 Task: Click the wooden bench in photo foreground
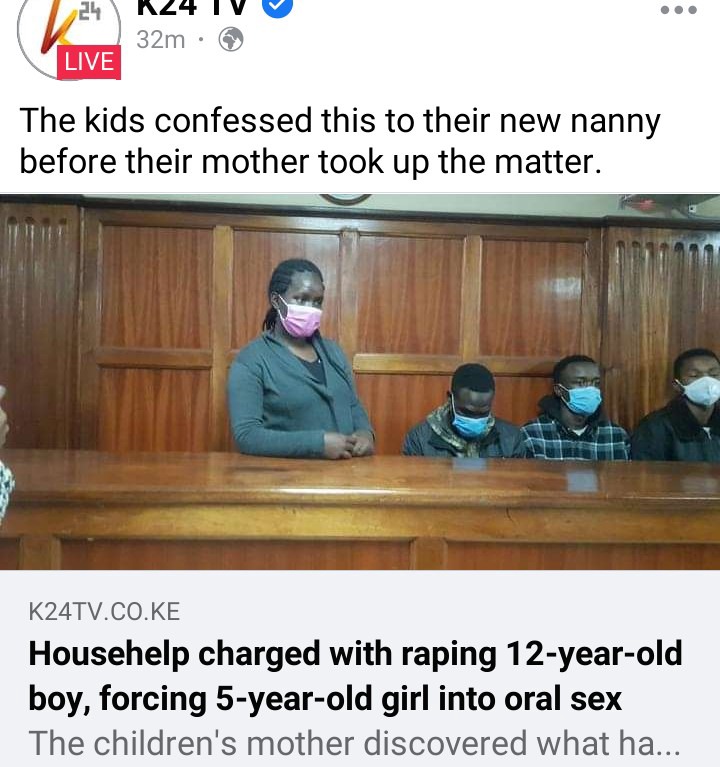[360, 509]
